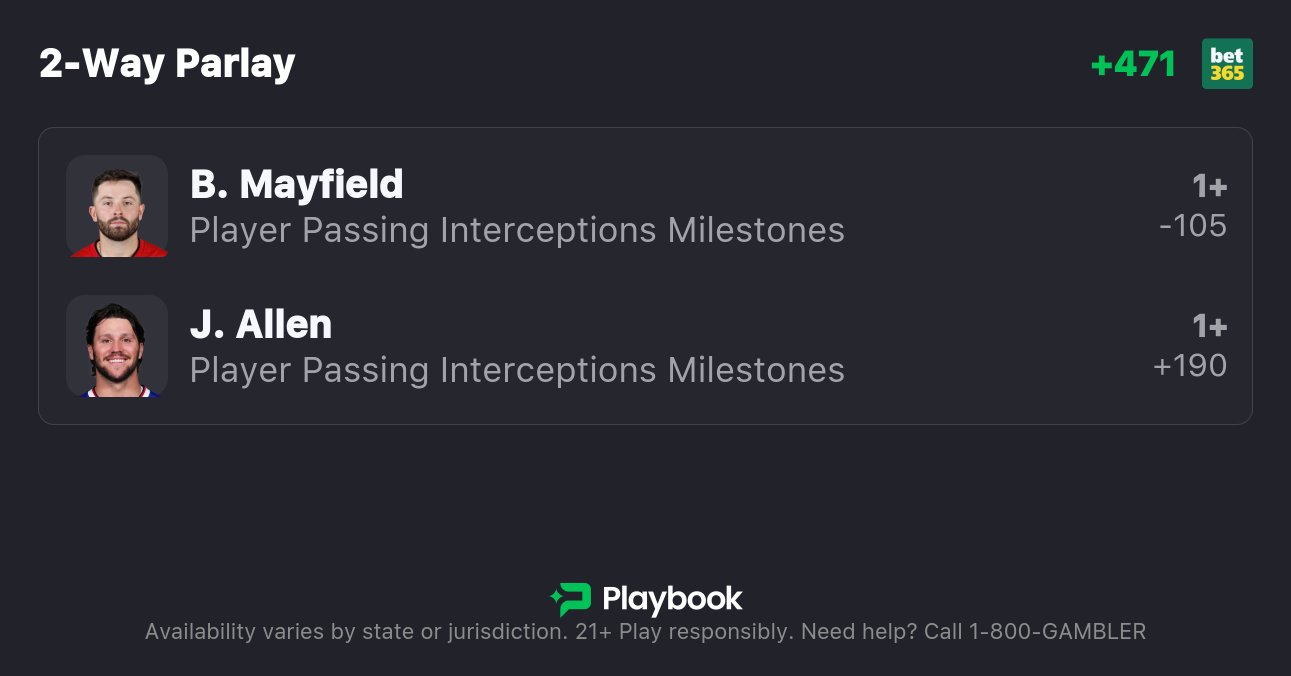Image resolution: width=1291 pixels, height=676 pixels.
Task: Click B. Mayfield's player headshot
Action: click(117, 206)
